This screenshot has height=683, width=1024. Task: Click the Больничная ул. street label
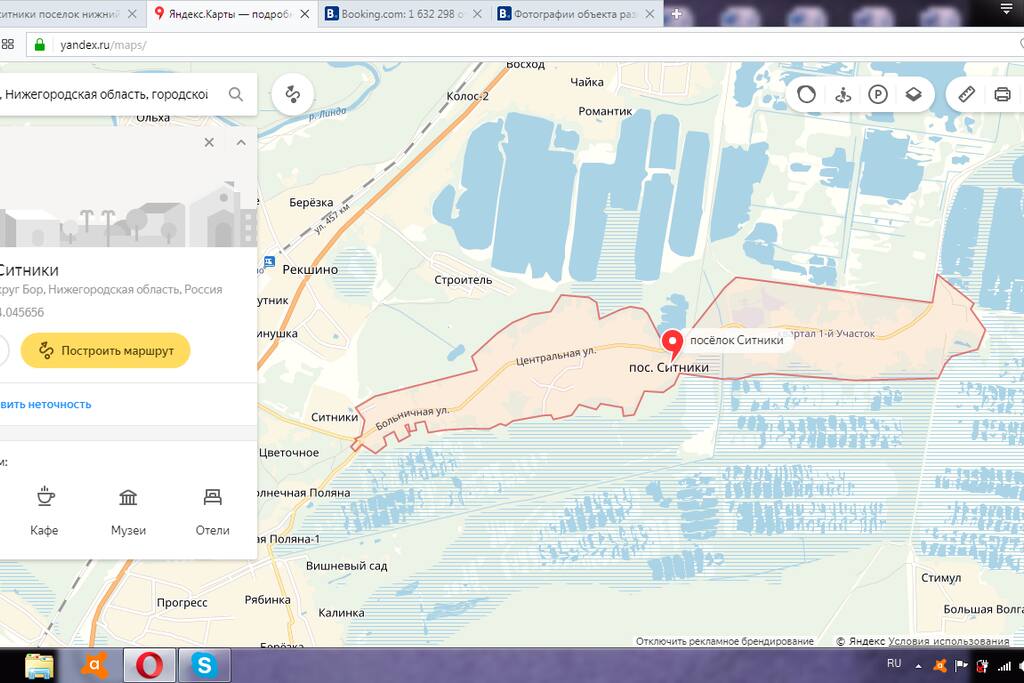413,419
